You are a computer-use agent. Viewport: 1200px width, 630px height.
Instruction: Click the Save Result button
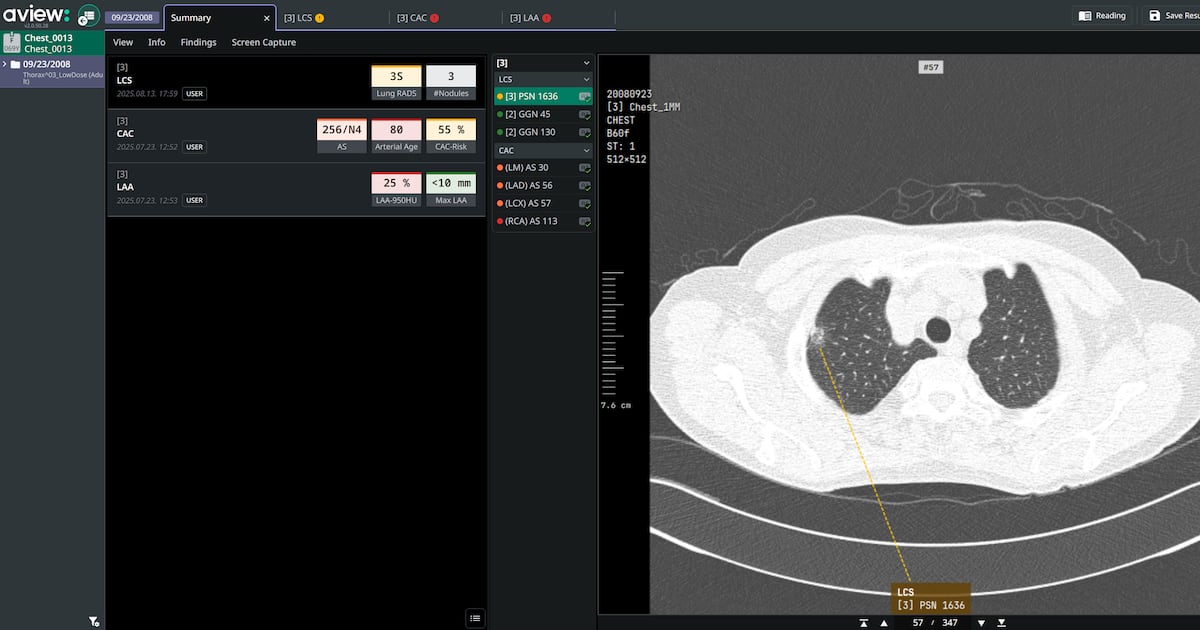point(1171,16)
